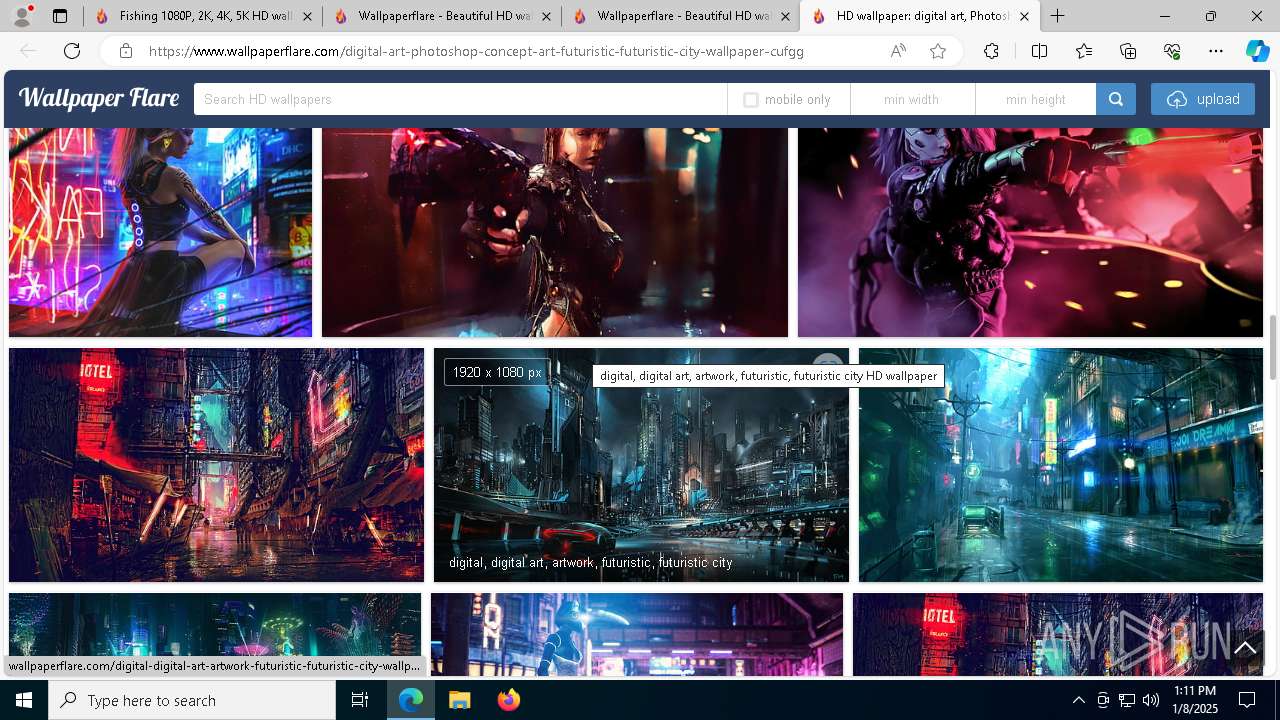The height and width of the screenshot is (720, 1280).
Task: Close the active HD wallpaper tab
Action: 1024,16
